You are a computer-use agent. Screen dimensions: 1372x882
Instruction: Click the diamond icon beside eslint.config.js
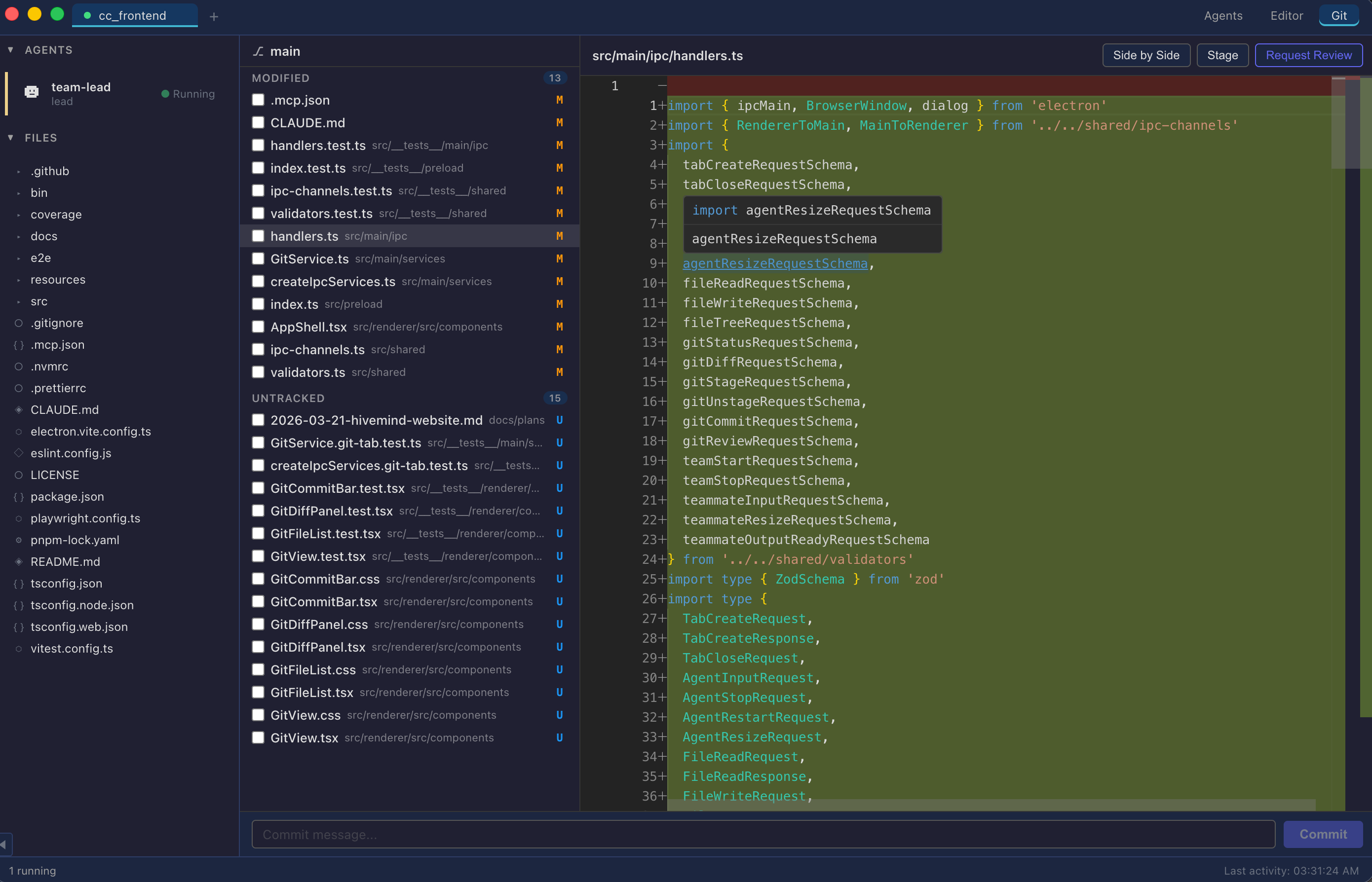[18, 452]
